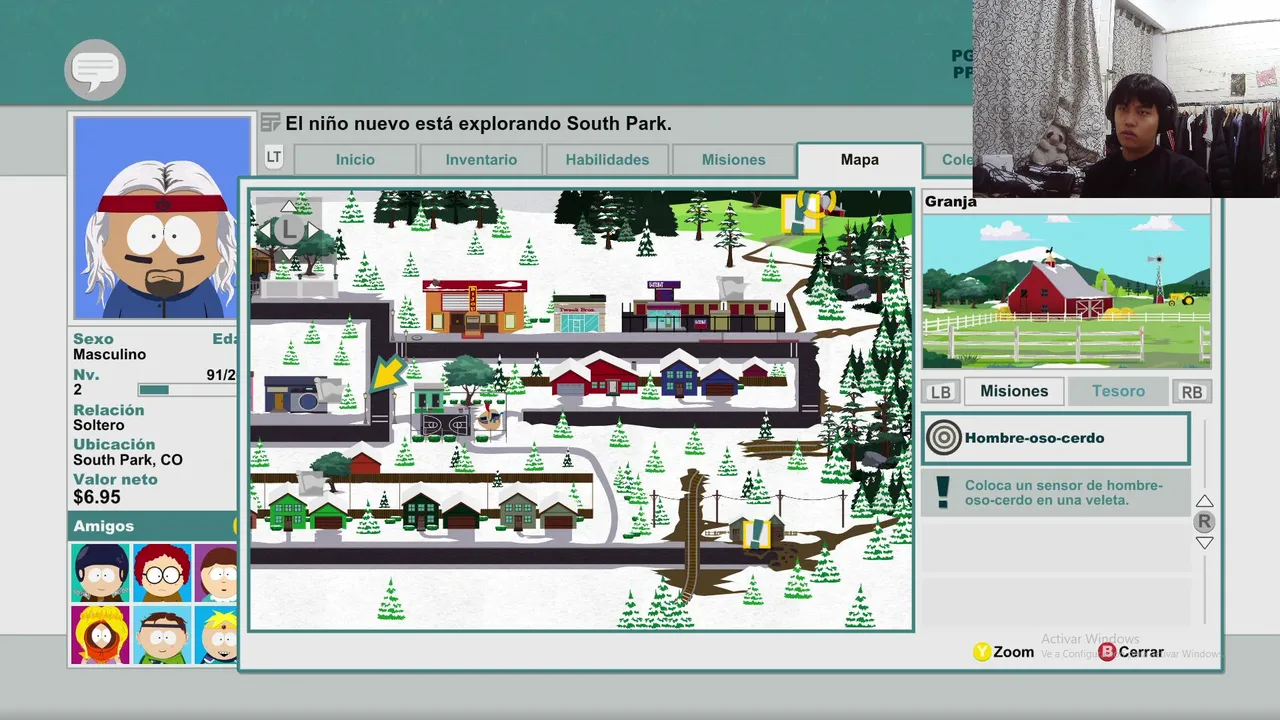Select the Mapa tab
1280x720 pixels.
click(860, 160)
